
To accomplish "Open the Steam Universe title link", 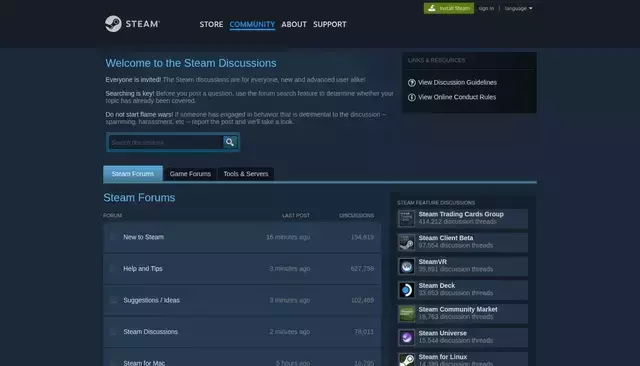I will [442, 333].
